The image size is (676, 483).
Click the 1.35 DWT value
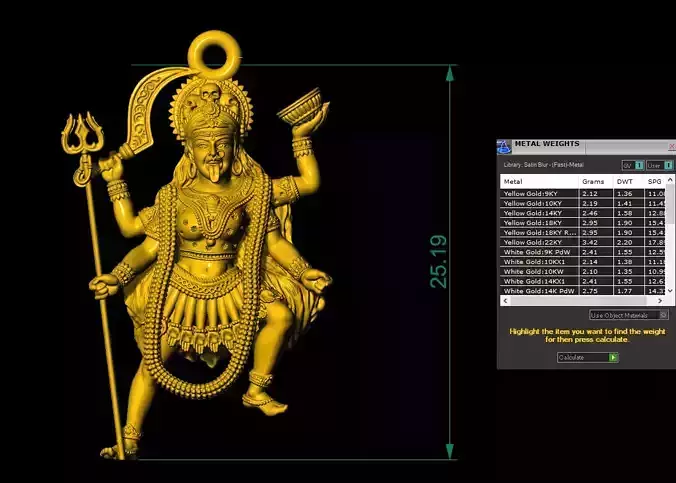tap(625, 271)
